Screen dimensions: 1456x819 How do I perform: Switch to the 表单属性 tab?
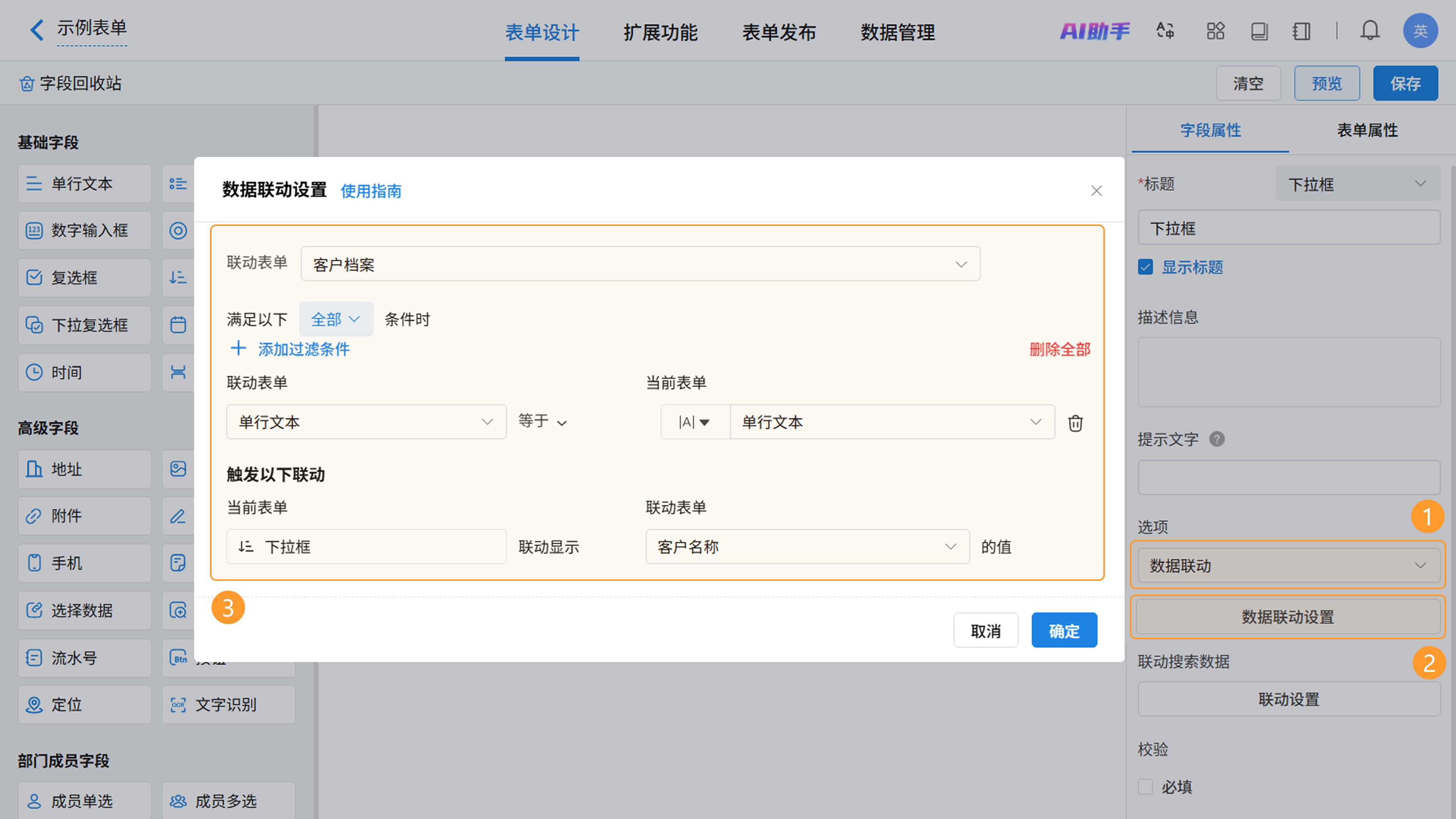coord(1367,130)
